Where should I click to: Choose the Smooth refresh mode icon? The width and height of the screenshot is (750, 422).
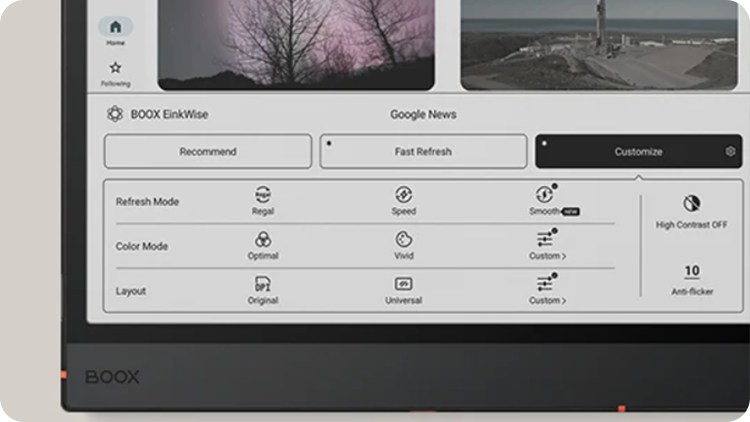(x=545, y=195)
